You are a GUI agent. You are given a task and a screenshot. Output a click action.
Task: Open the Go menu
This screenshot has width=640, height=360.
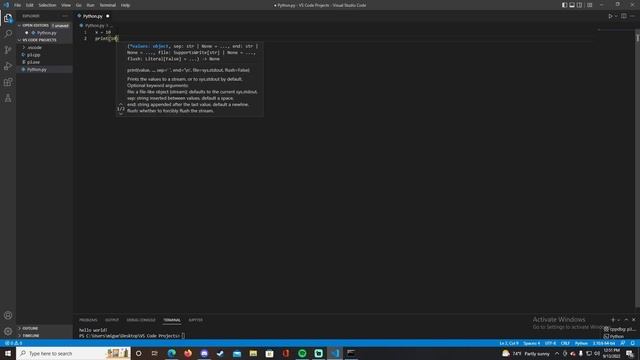point(79,5)
